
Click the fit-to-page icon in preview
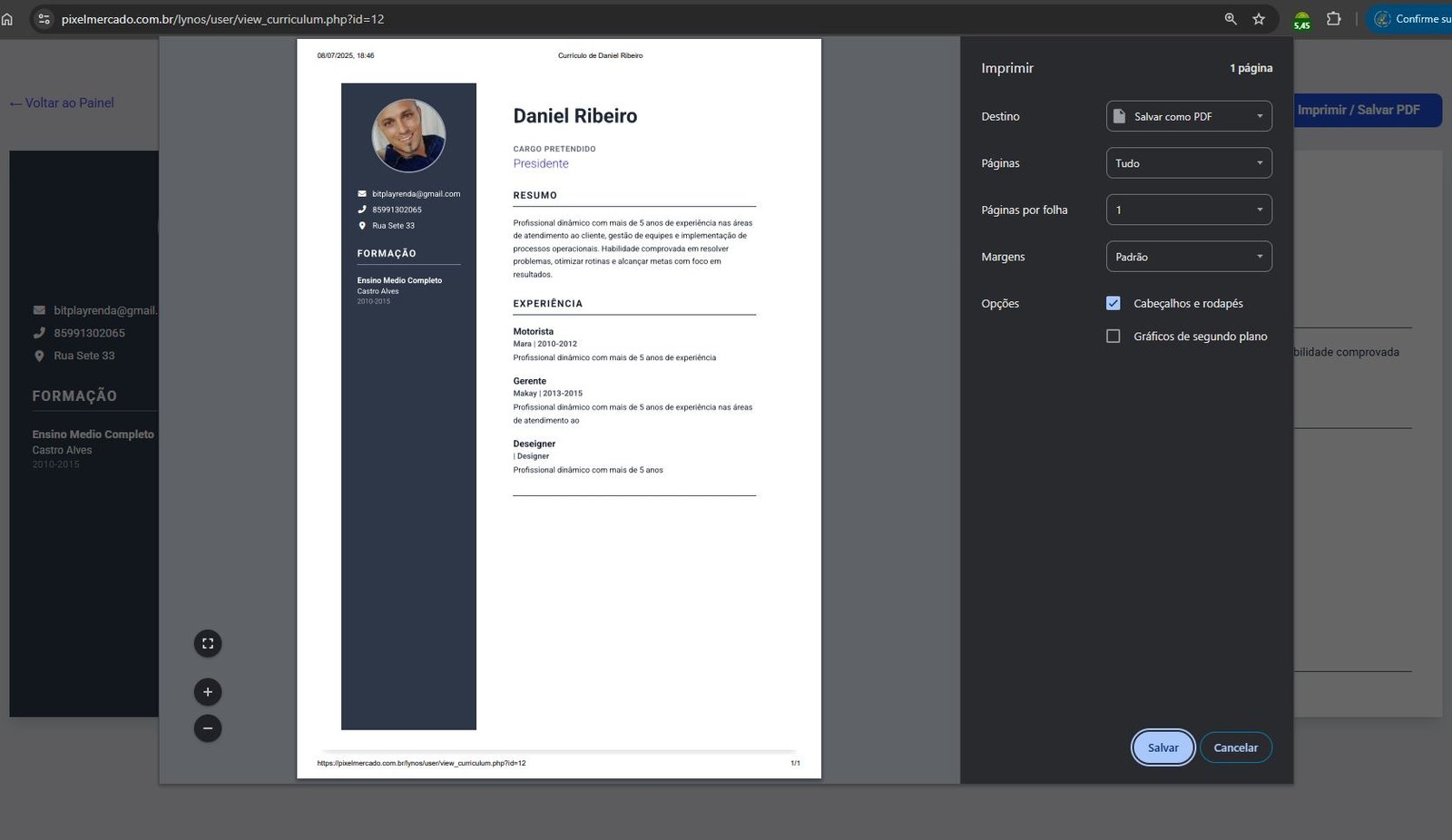(208, 643)
